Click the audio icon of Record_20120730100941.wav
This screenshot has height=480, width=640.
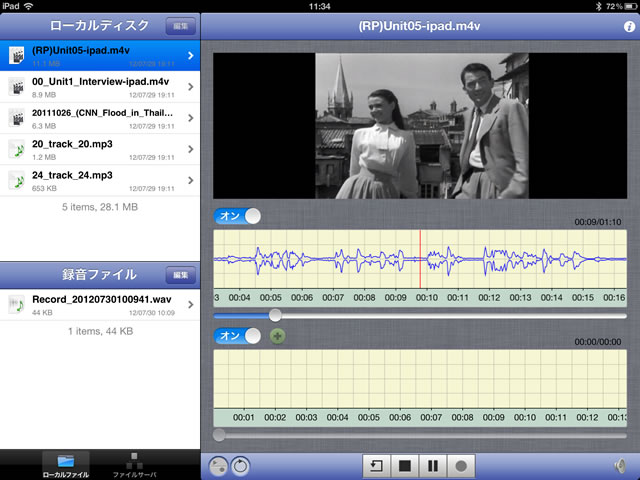pos(16,305)
